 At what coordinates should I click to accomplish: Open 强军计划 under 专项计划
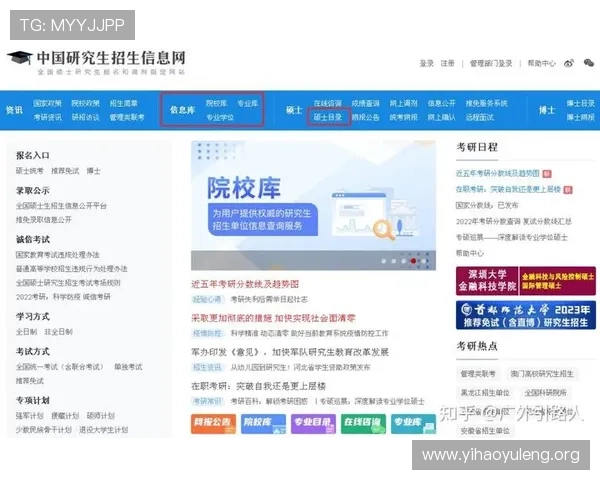[x=30, y=416]
